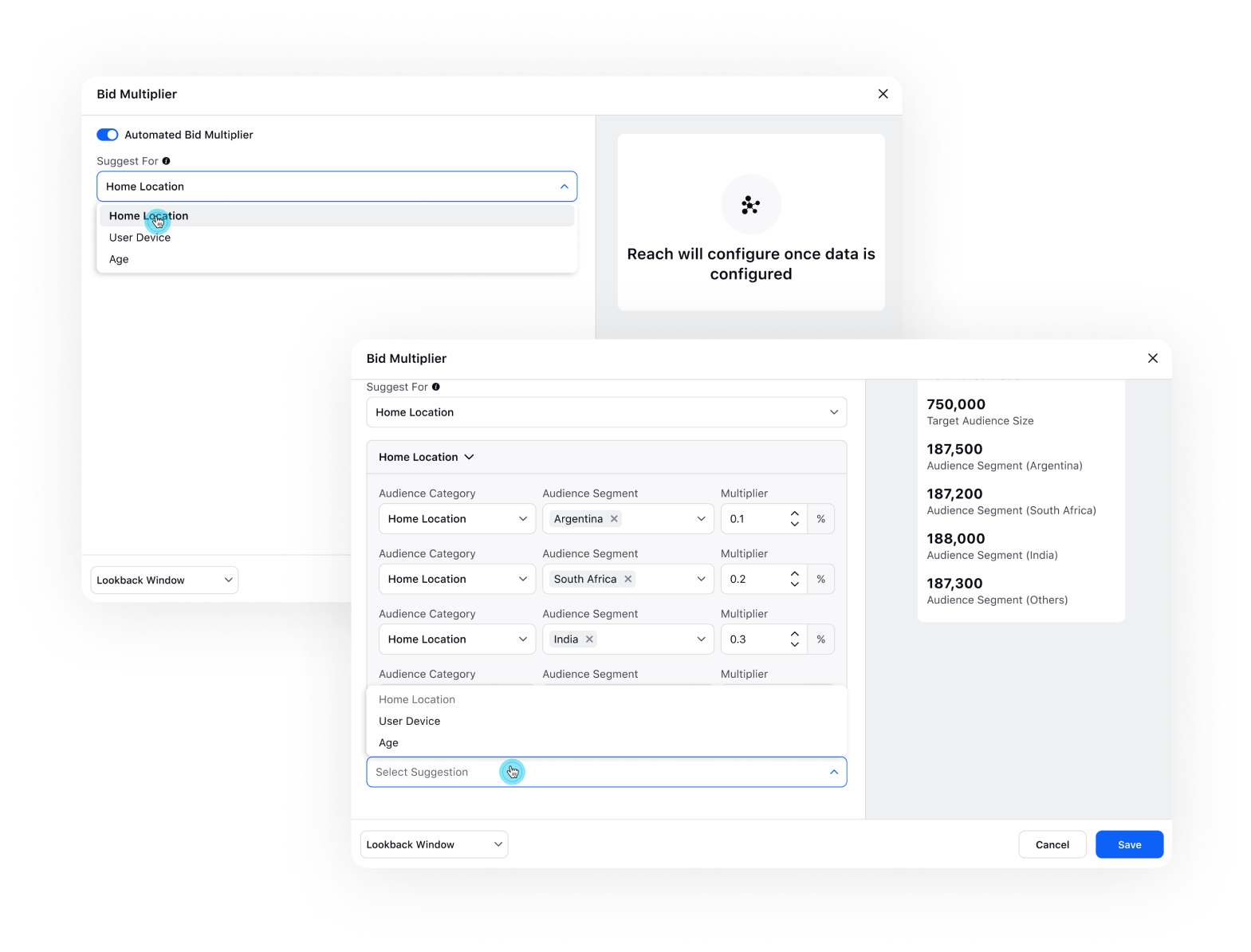The height and width of the screenshot is (952, 1251).
Task: Collapse the Suggest For dropdown in back dialog
Action: (x=564, y=187)
